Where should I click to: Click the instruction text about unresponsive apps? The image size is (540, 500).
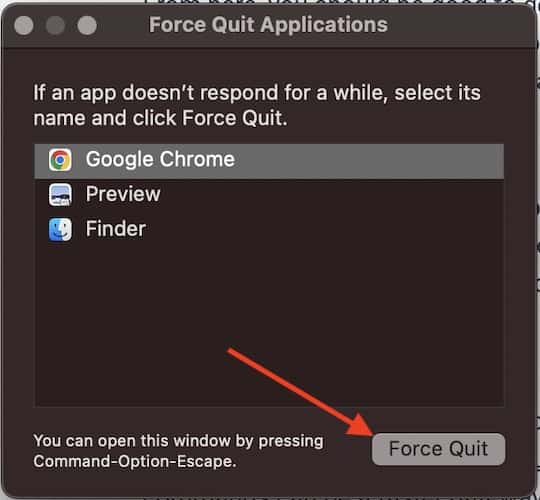[257, 105]
